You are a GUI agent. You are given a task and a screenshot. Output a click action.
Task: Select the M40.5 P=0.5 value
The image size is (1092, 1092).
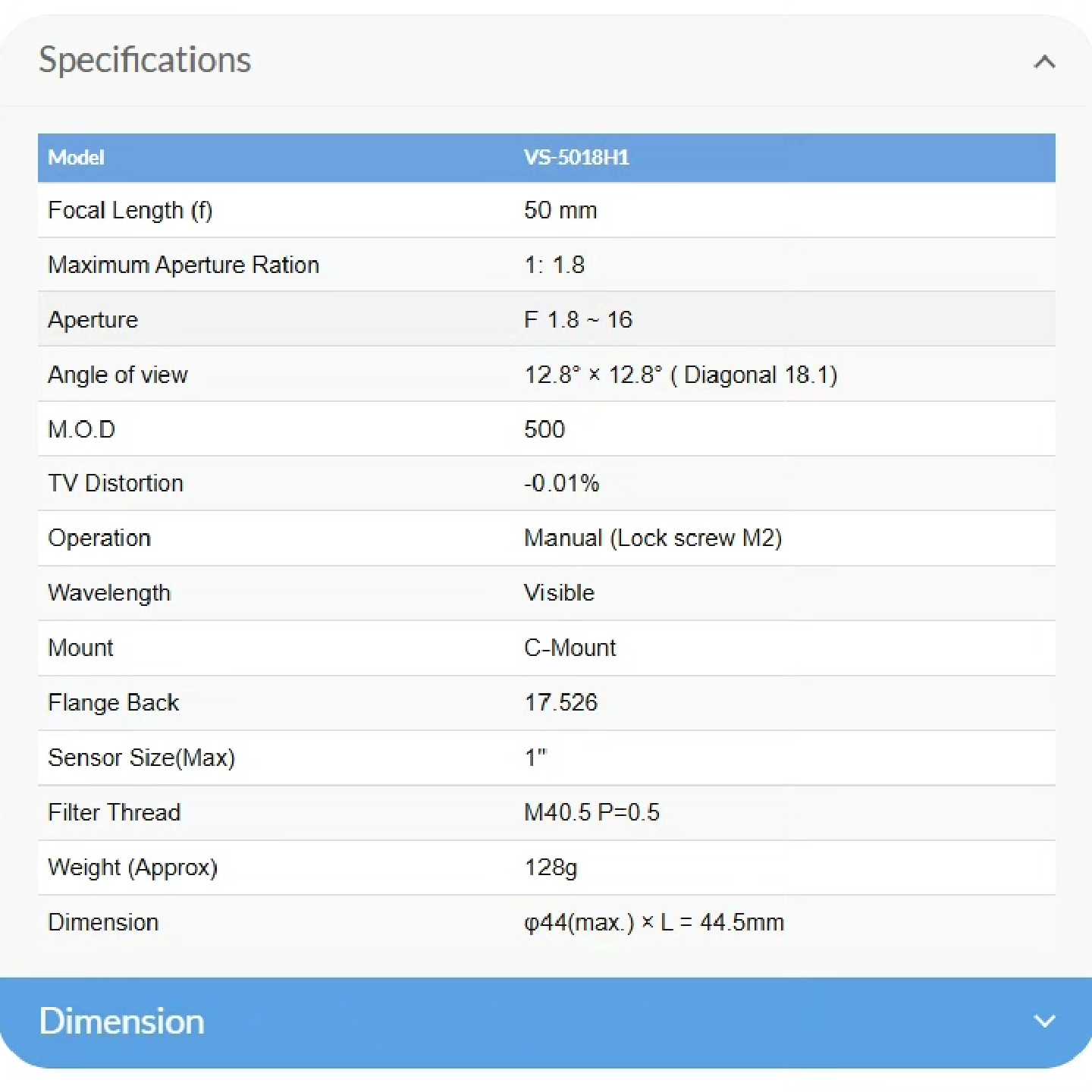tap(592, 812)
